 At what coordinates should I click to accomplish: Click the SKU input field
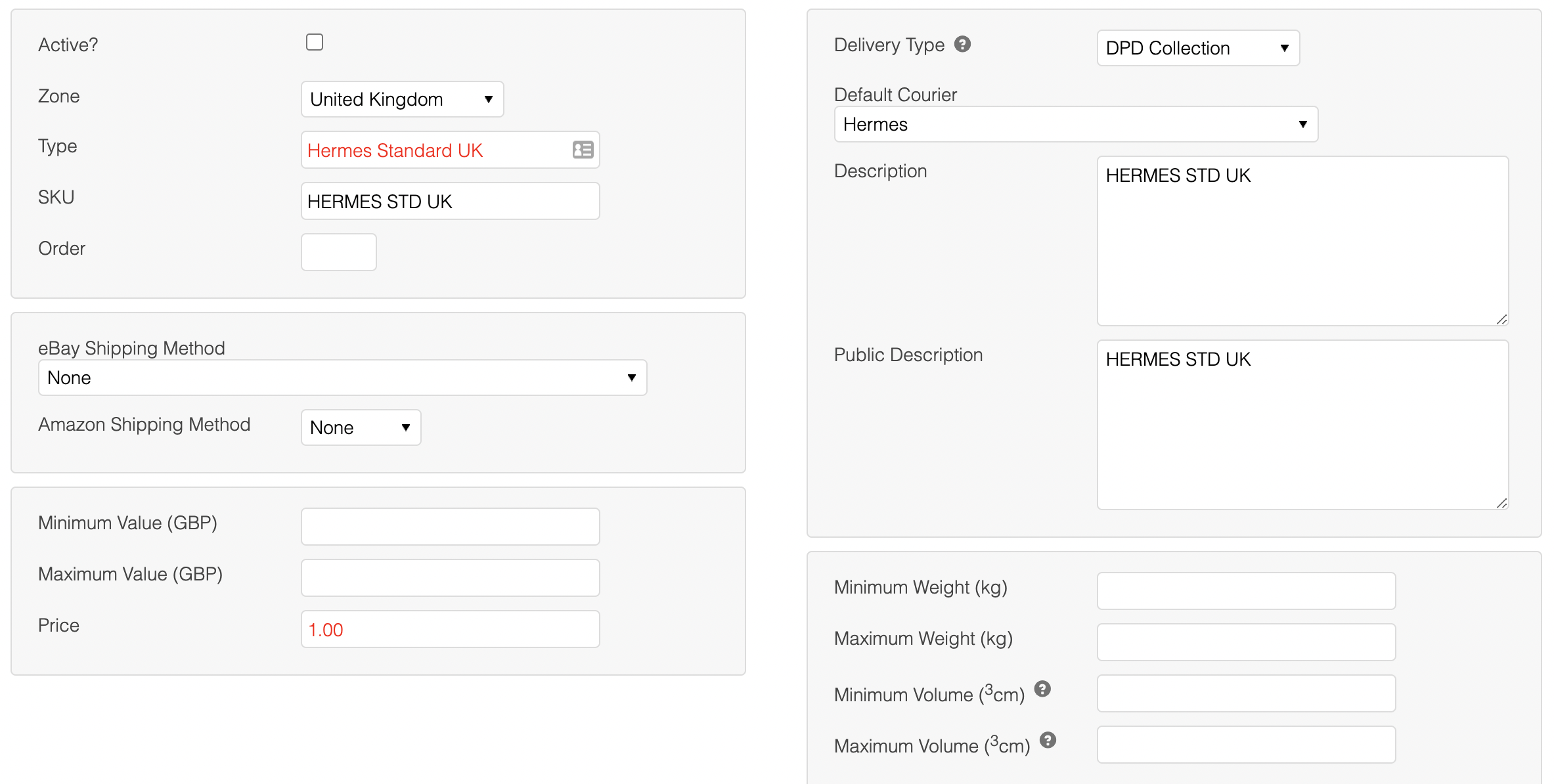point(450,201)
